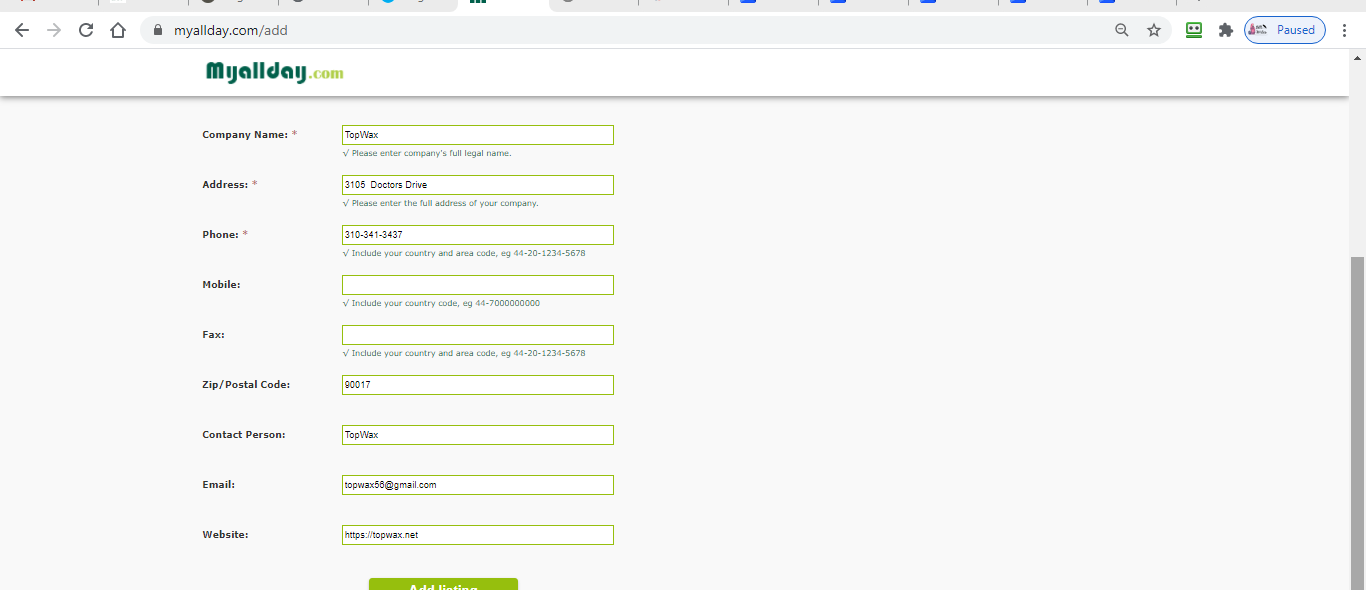This screenshot has height=590, width=1366.
Task: Click the 'Email:' label
Action: 218,485
